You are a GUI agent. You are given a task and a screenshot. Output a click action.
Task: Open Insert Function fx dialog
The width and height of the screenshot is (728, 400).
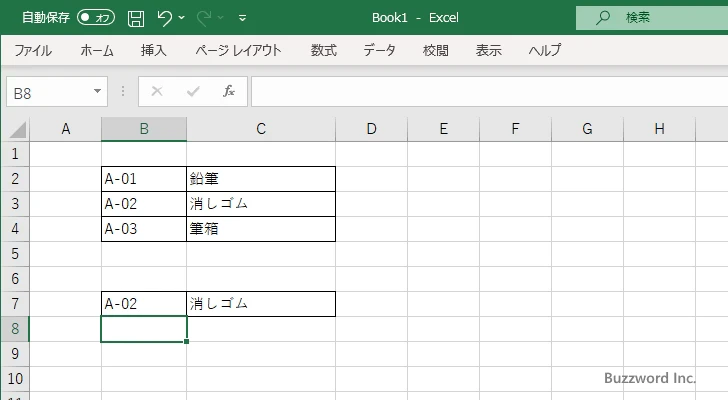pos(229,91)
